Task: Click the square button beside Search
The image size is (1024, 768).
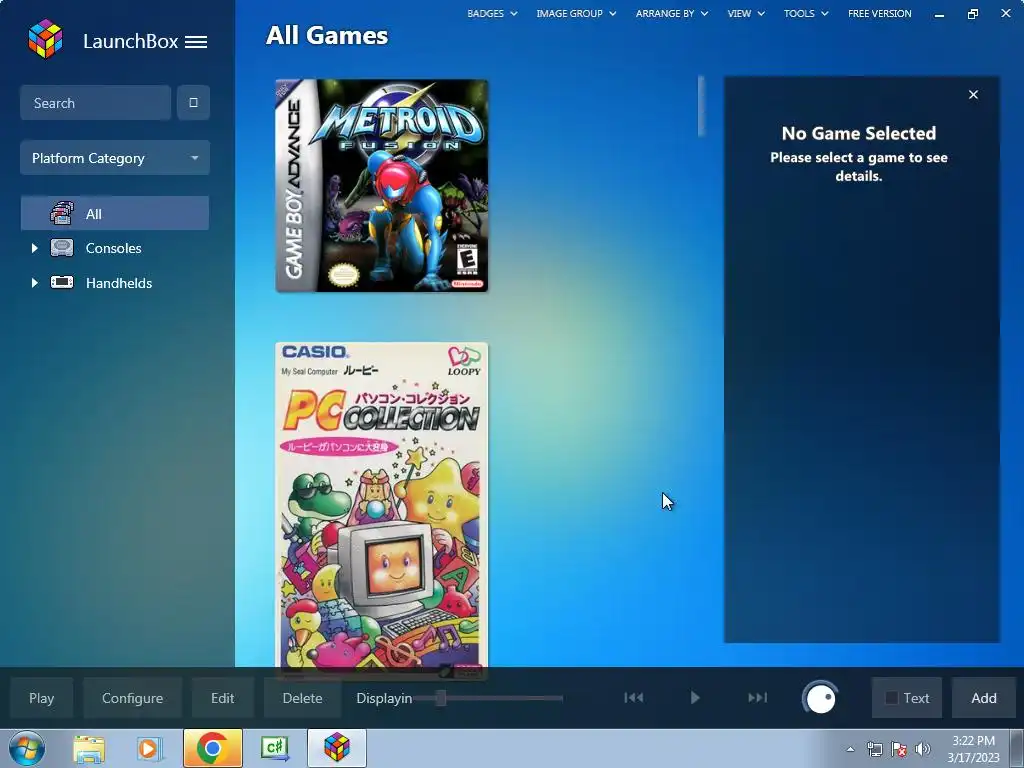Action: [x=193, y=103]
